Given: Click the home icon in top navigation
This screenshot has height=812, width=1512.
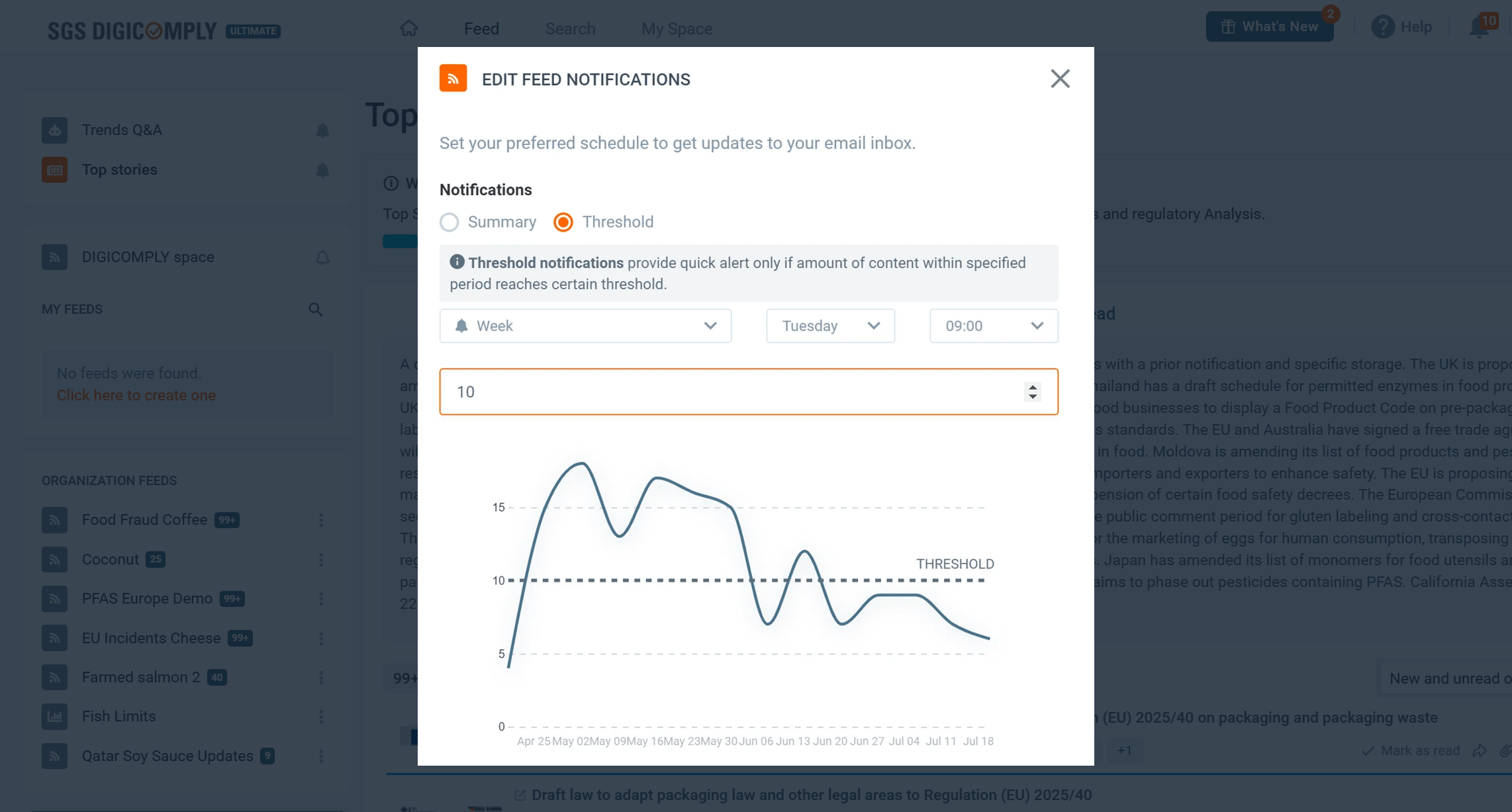Looking at the screenshot, I should click(409, 28).
